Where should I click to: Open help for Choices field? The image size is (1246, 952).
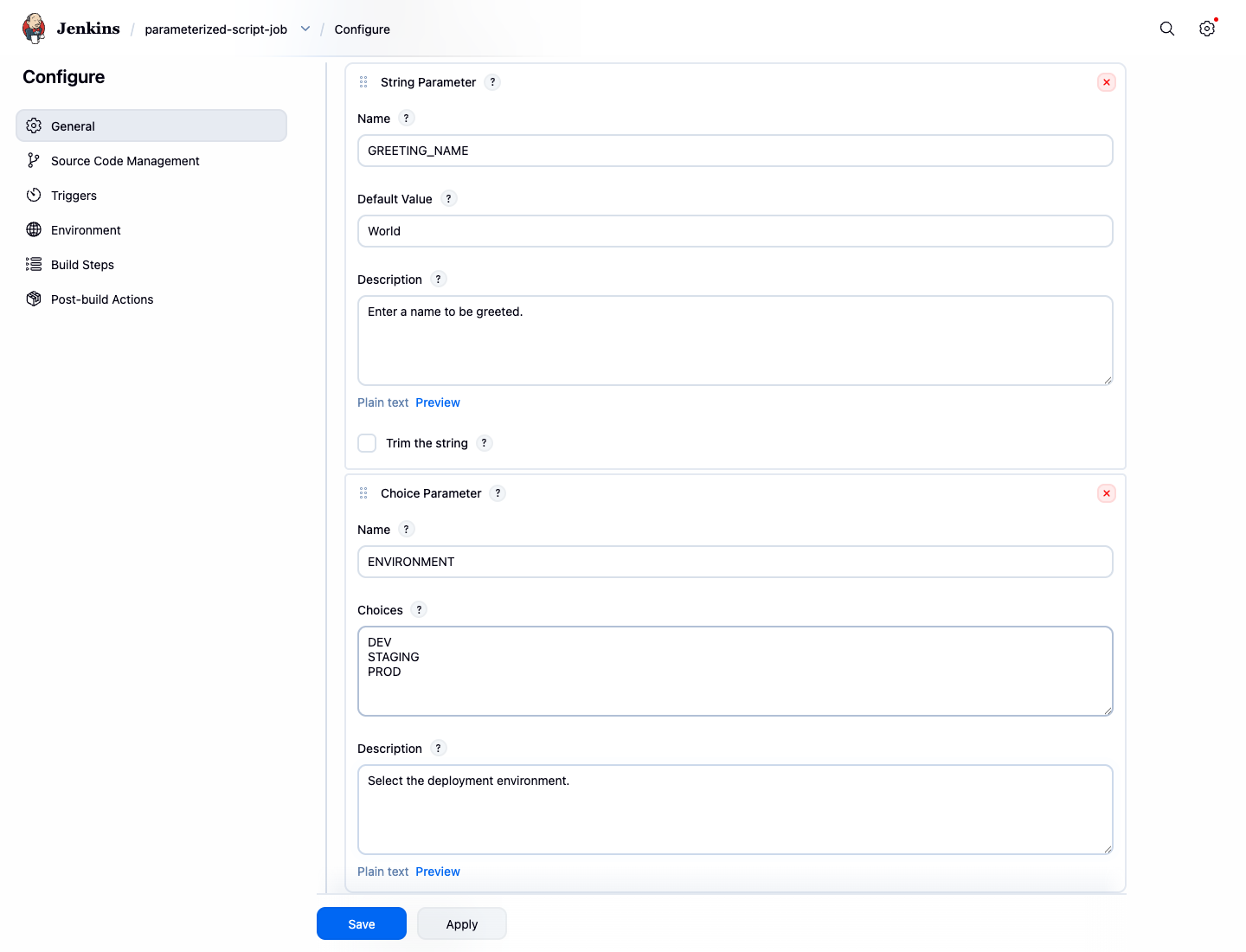[x=419, y=610]
